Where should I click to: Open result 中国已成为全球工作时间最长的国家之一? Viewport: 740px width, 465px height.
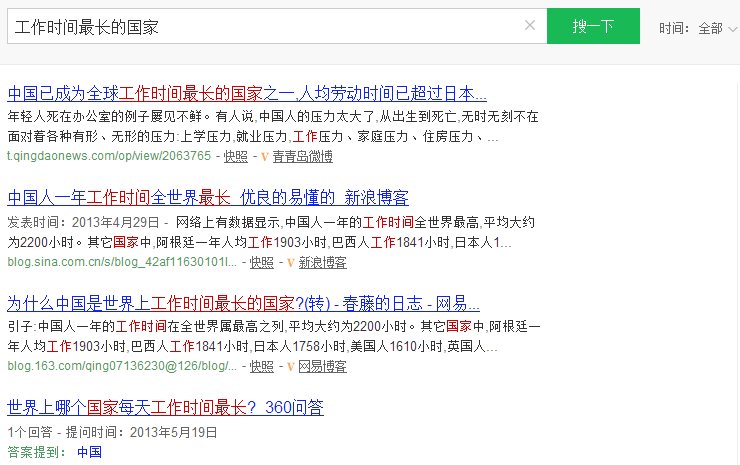(x=247, y=93)
